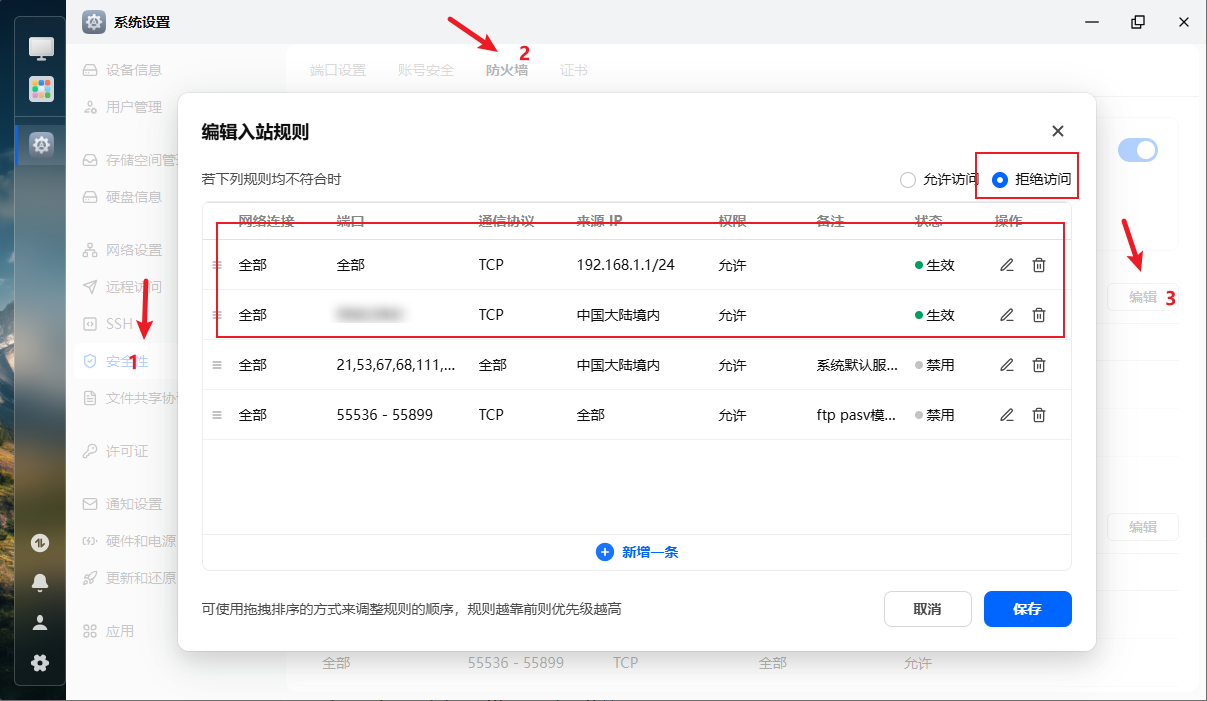This screenshot has width=1207, height=701.
Task: Open user profile icon in dock
Action: 40,623
